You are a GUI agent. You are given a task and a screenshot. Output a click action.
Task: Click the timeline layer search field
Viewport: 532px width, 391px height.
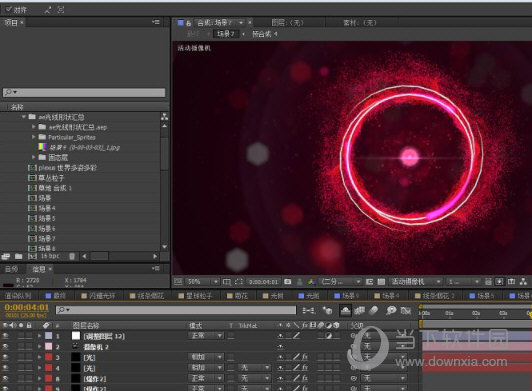click(x=176, y=310)
